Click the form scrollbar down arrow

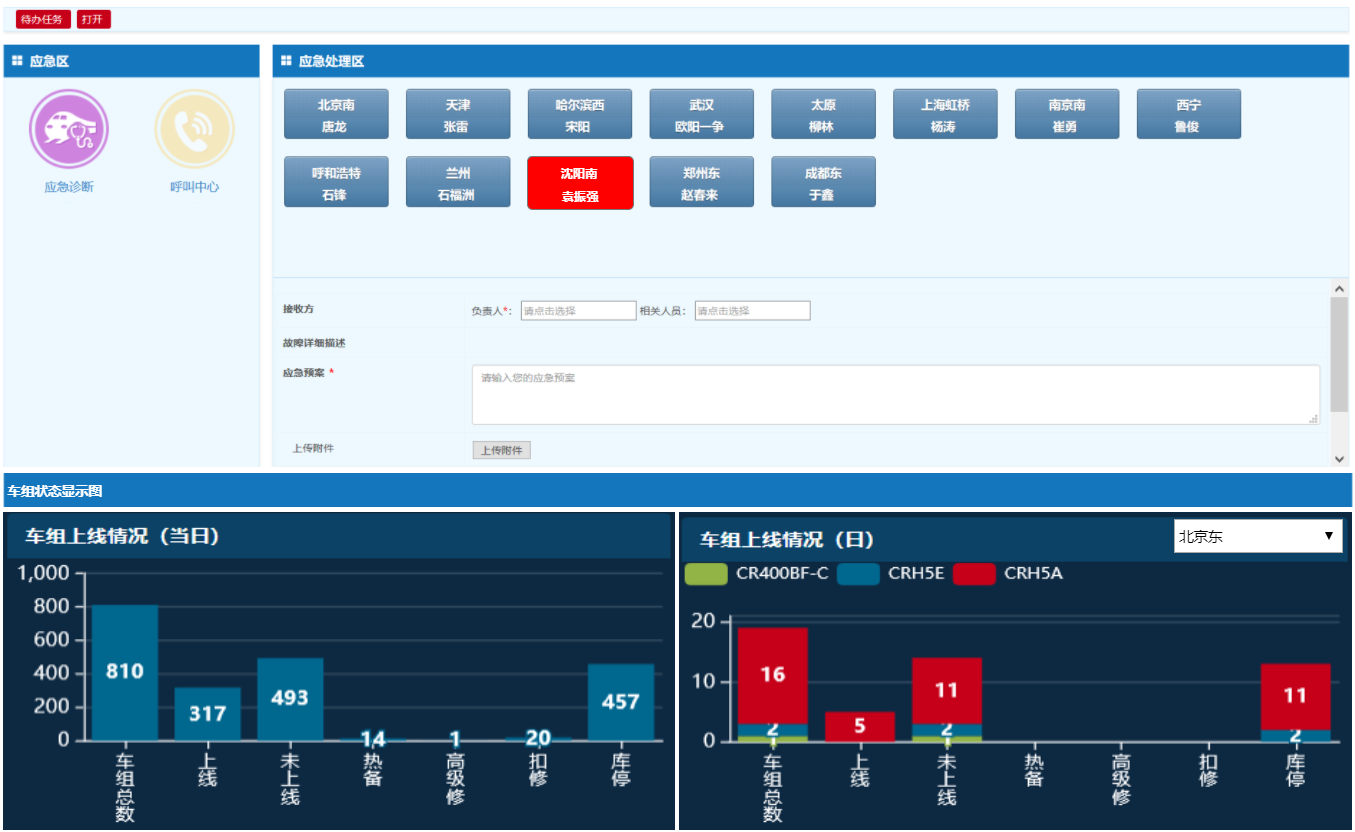coord(1339,458)
